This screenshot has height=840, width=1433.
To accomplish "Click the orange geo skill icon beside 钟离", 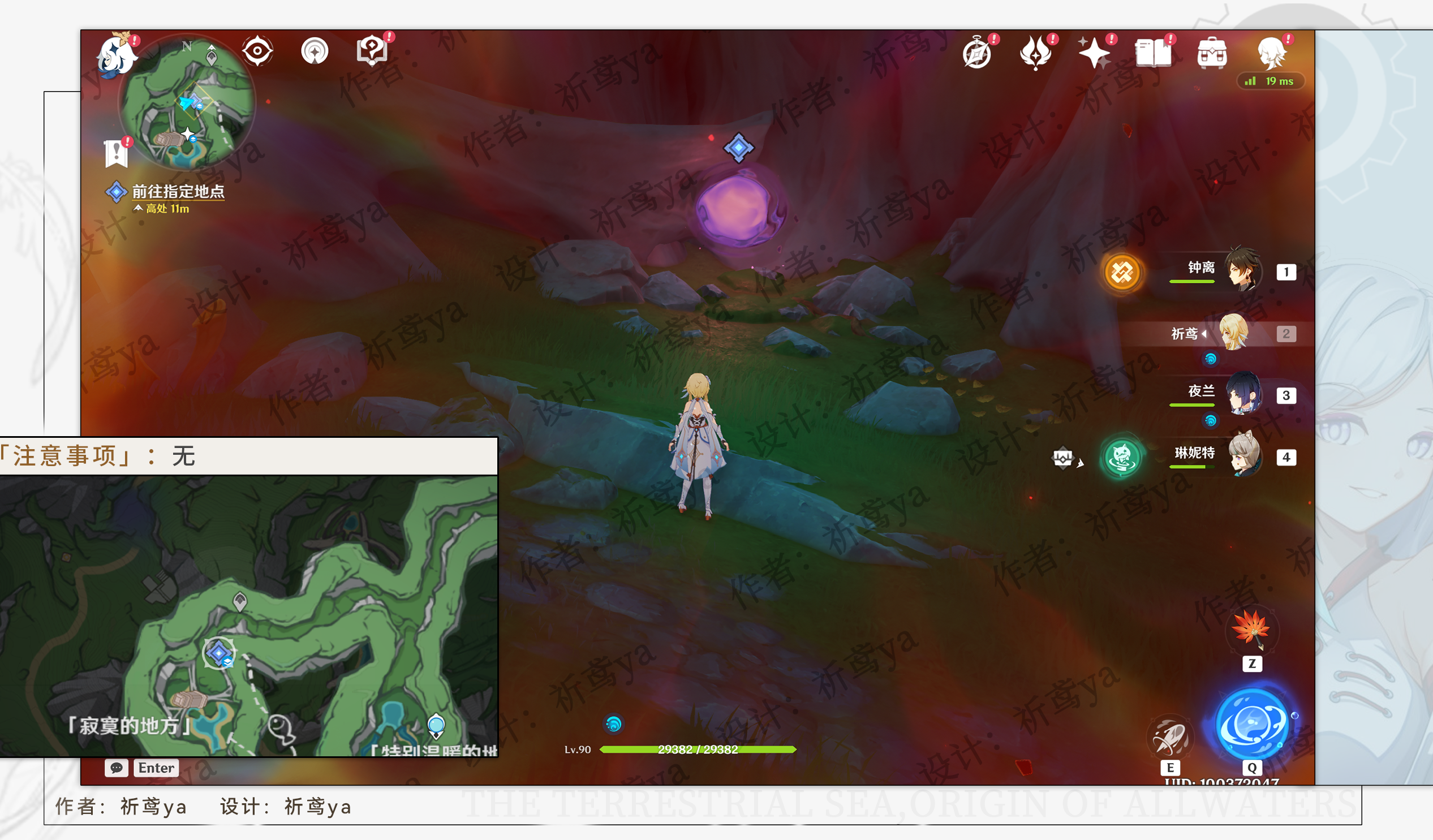I will click(x=1122, y=273).
